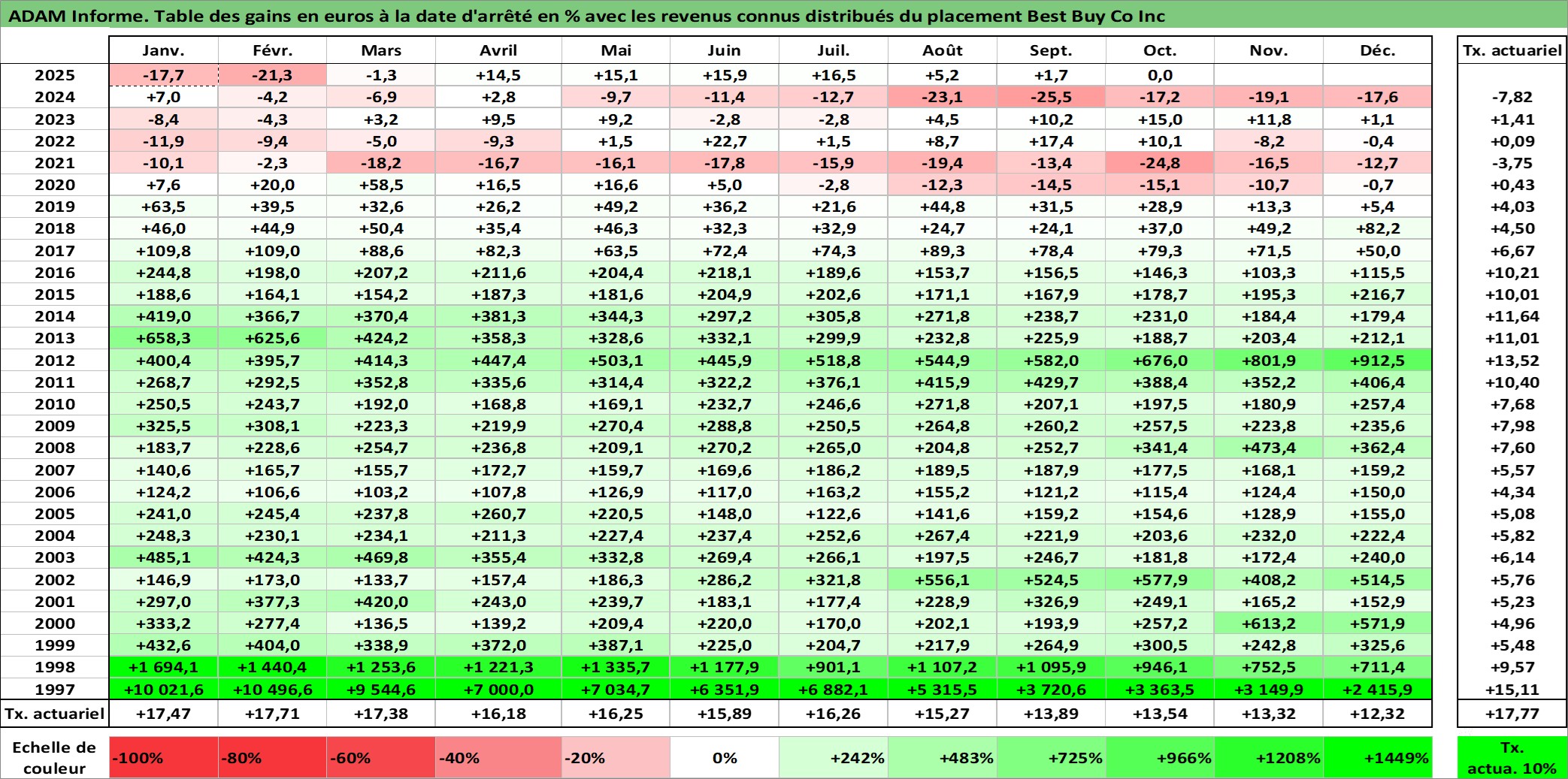Select the +912,5 cell in 2012 row
The image size is (1568, 779).
tap(1378, 361)
